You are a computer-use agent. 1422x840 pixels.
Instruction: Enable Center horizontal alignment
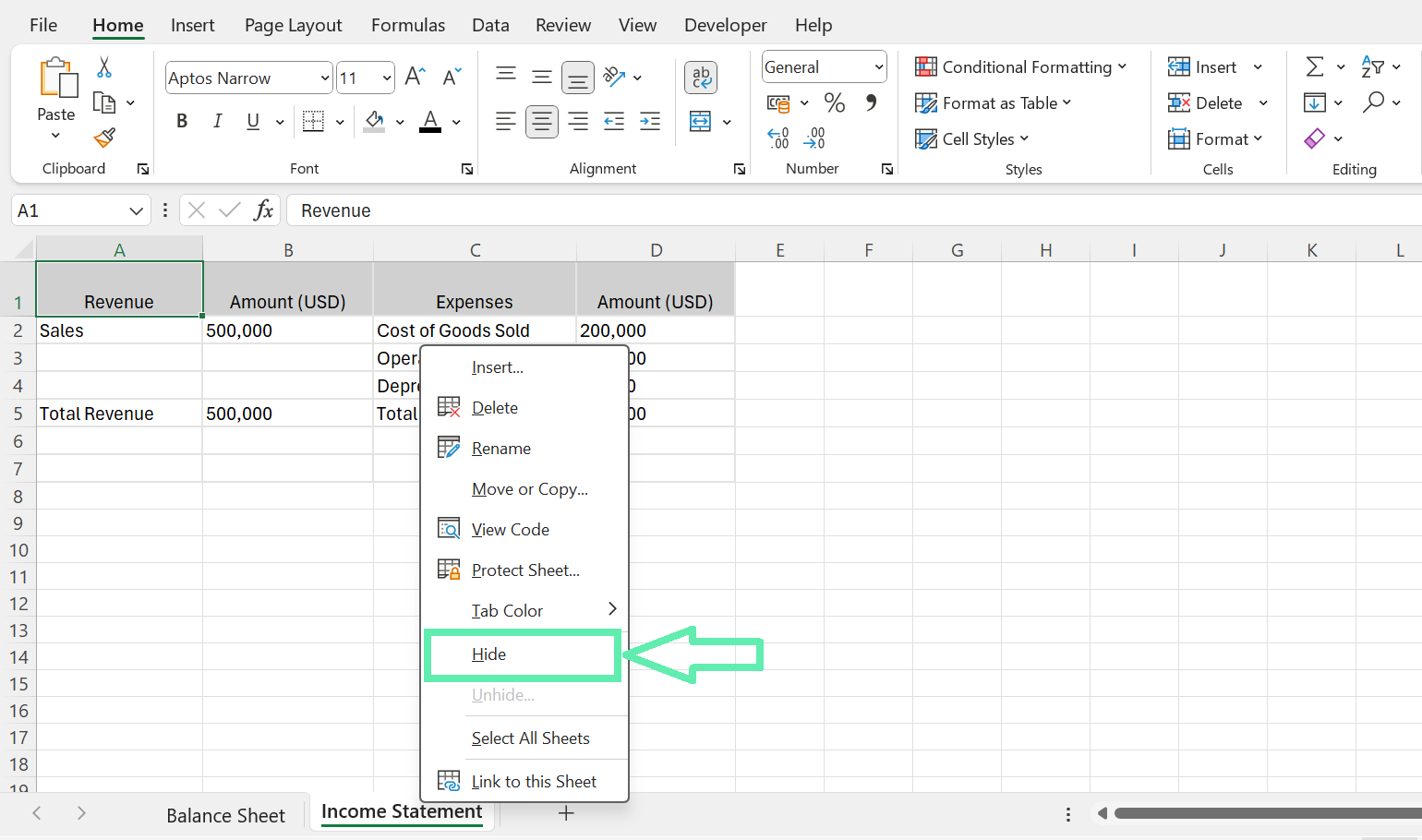coord(542,121)
